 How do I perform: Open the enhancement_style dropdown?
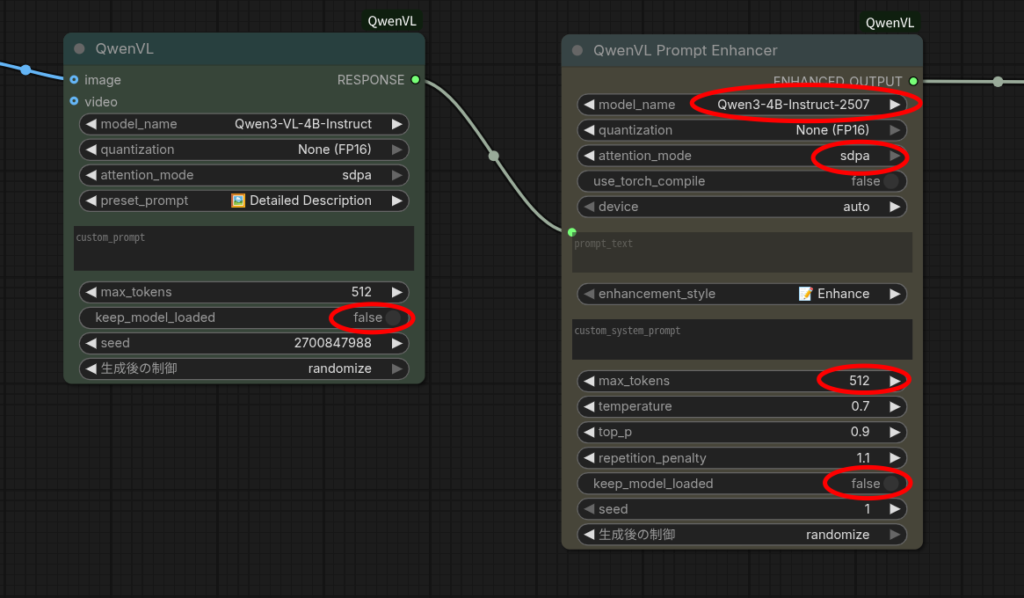point(742,294)
